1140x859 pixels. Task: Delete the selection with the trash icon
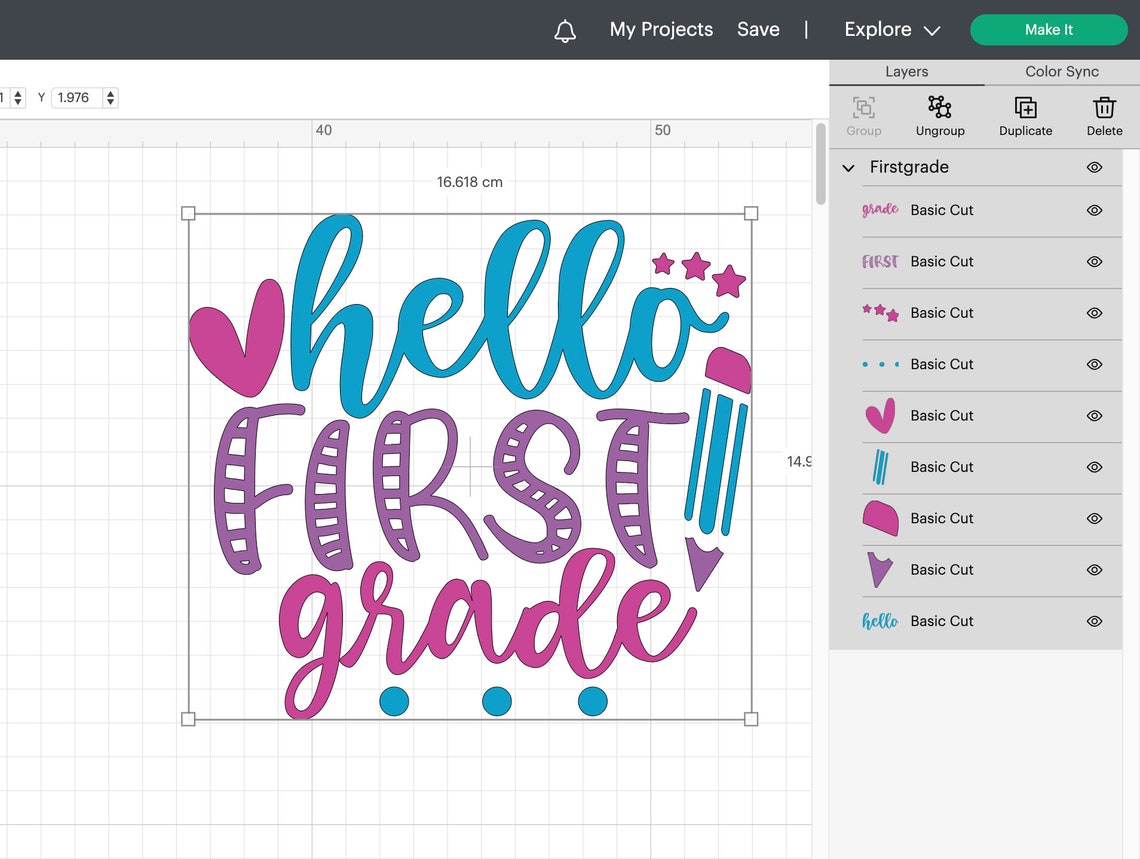point(1104,115)
